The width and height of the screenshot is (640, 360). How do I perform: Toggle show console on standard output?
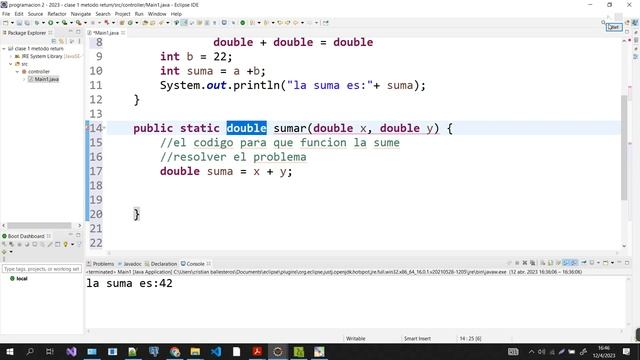(x=566, y=263)
